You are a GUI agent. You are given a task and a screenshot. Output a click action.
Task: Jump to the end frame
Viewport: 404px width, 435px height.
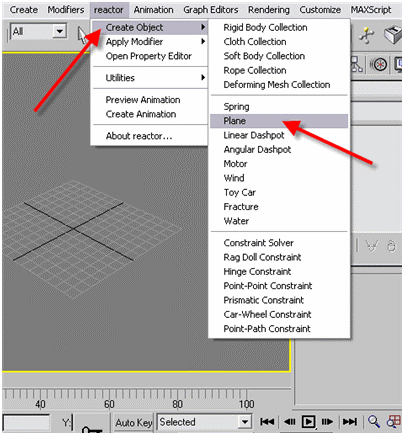[x=350, y=422]
